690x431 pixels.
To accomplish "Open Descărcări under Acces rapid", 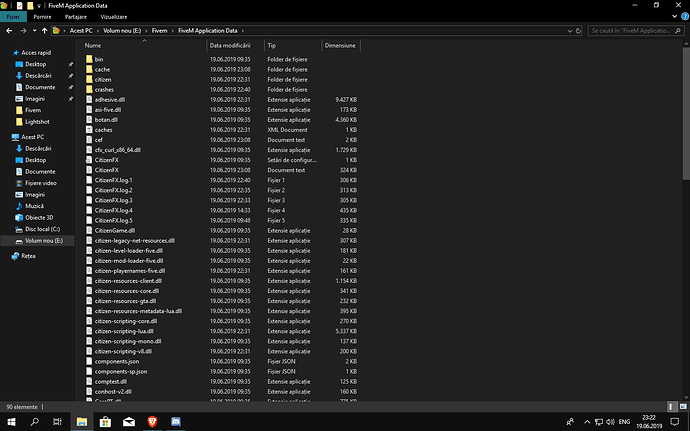I will pyautogui.click(x=38, y=76).
